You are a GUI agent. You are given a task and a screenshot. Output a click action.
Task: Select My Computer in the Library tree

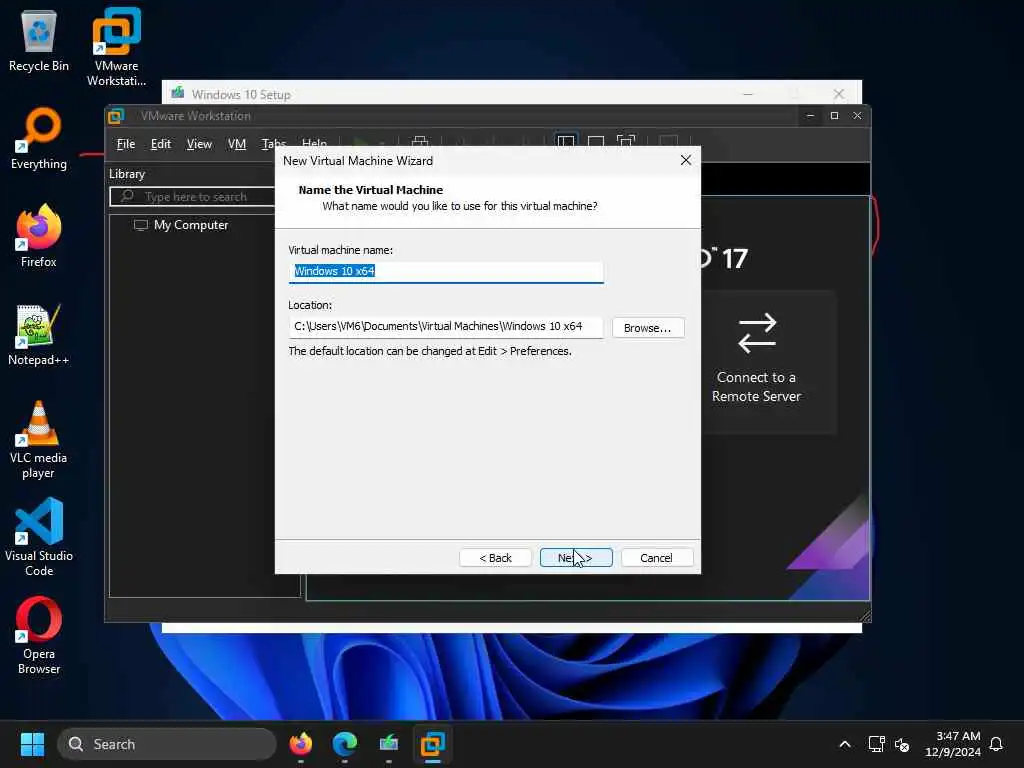coord(181,225)
